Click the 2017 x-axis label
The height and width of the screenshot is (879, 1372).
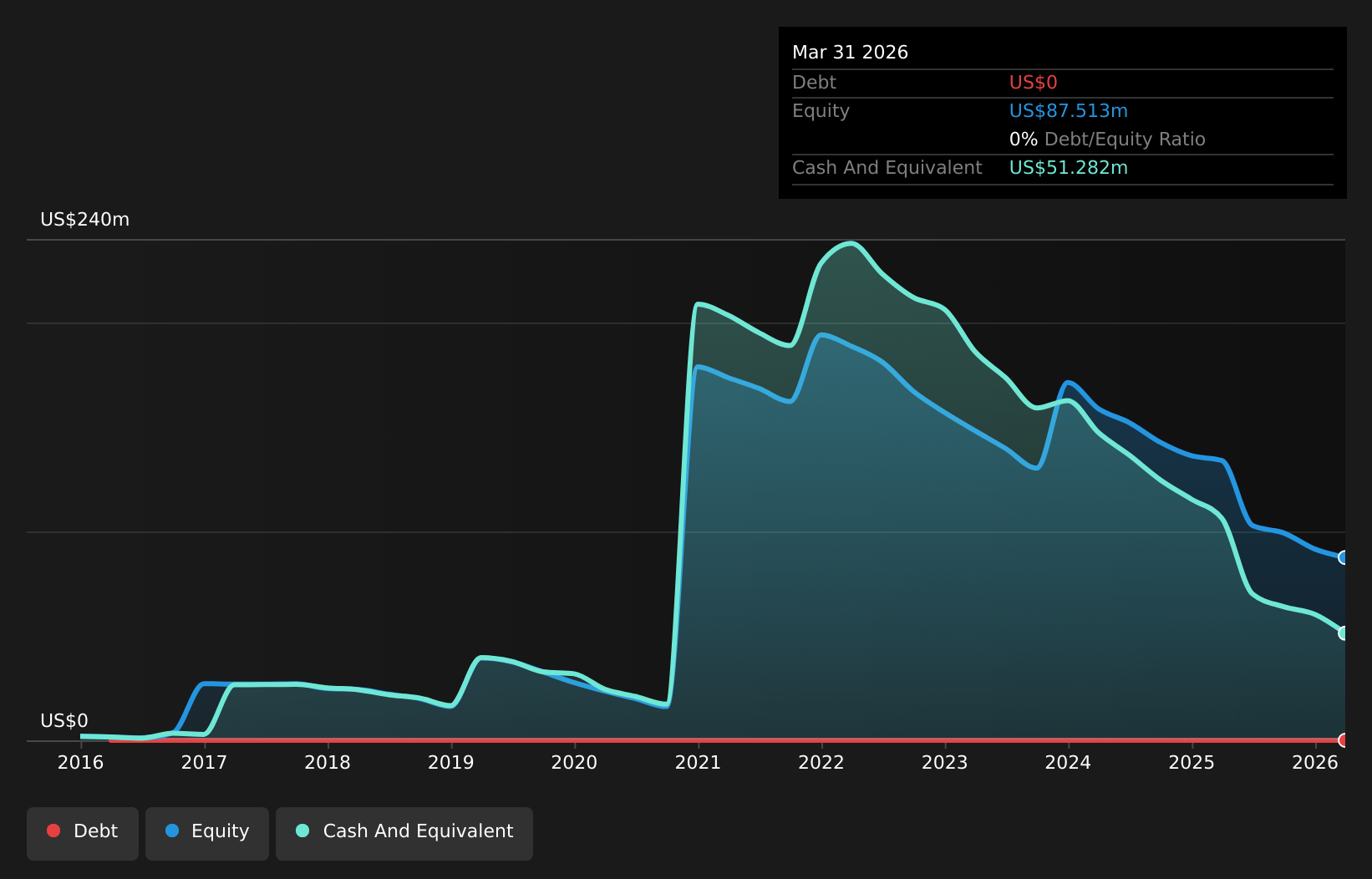point(204,762)
